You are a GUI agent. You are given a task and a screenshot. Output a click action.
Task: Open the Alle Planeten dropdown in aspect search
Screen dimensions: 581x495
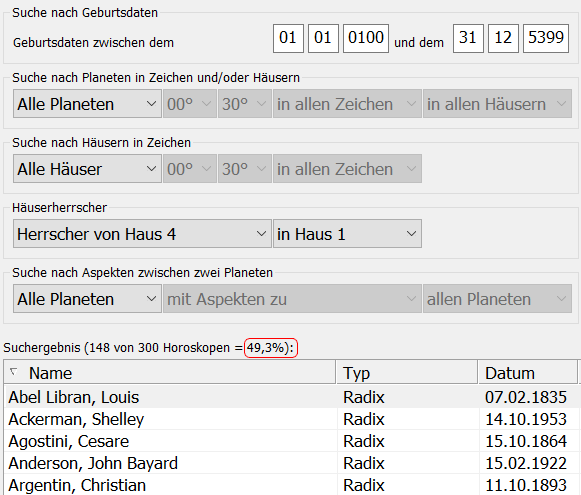click(87, 299)
